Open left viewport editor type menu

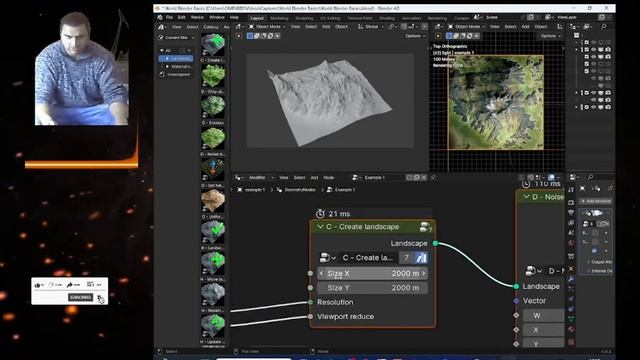(x=239, y=27)
